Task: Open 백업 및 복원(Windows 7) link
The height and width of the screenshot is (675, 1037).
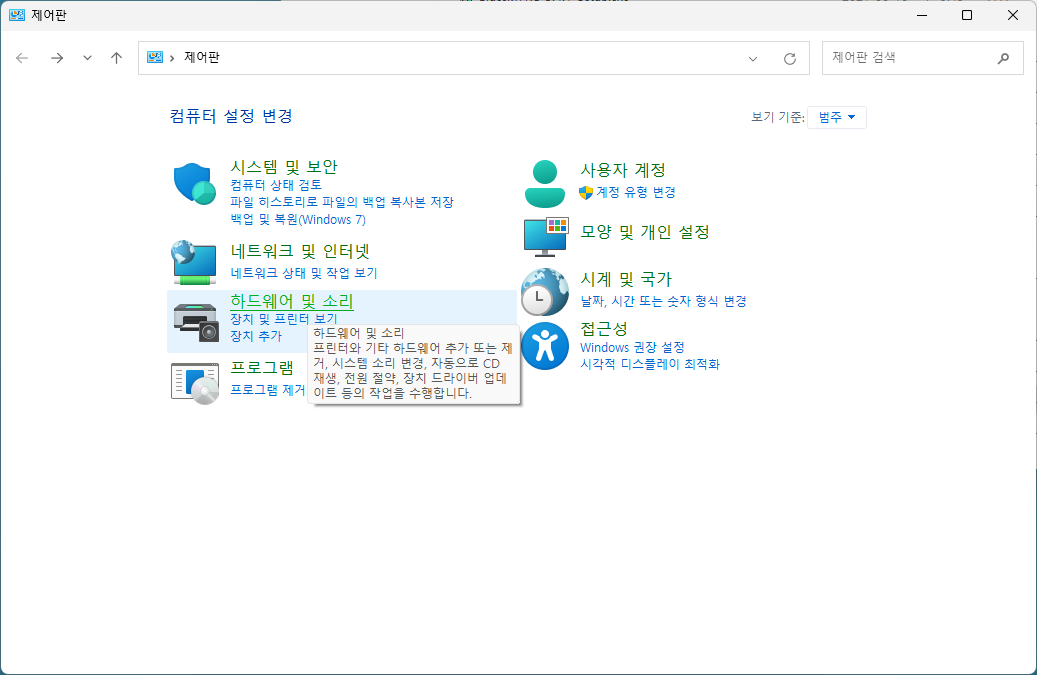Action: tap(298, 219)
